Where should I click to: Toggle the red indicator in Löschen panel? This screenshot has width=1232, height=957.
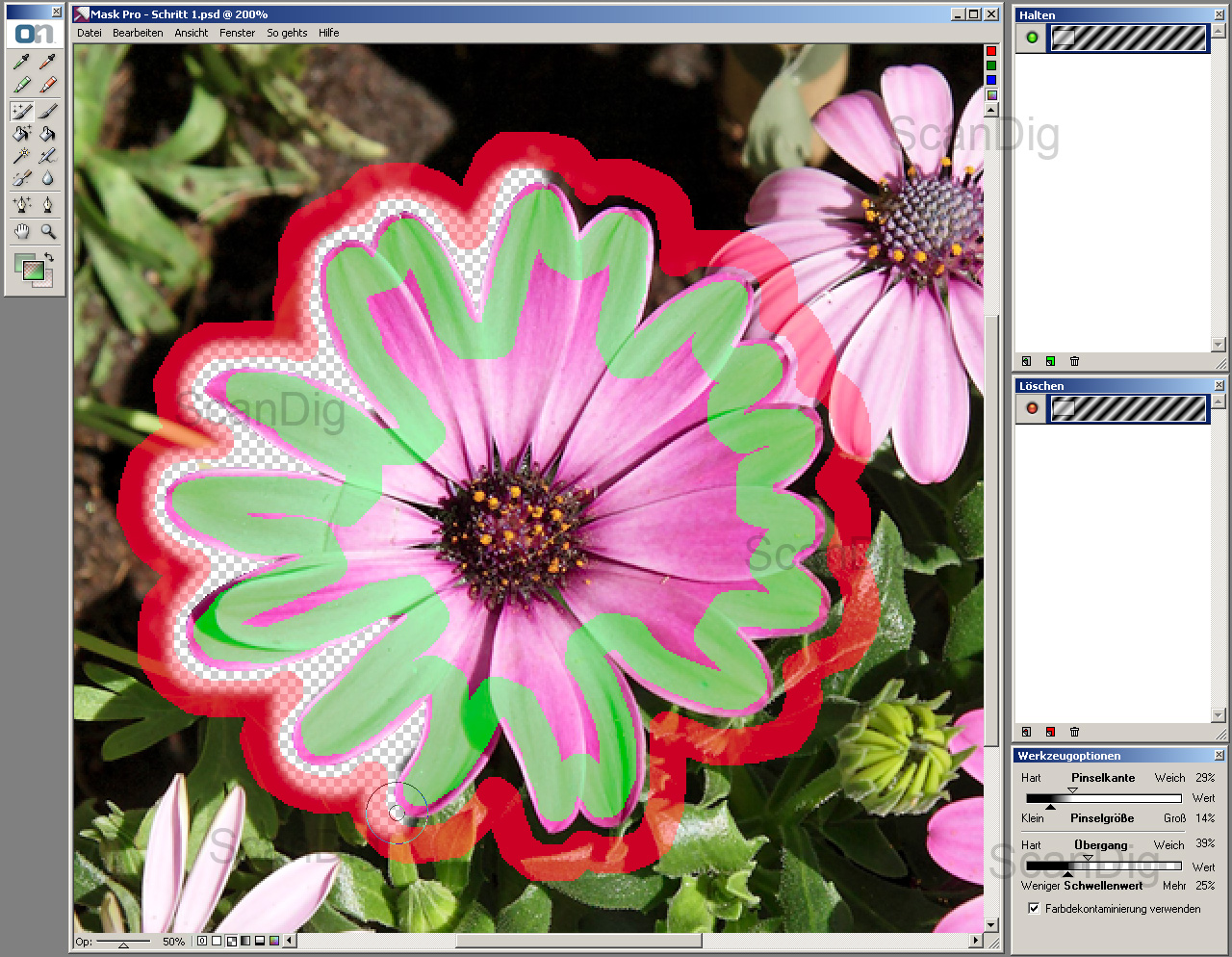pos(1032,408)
